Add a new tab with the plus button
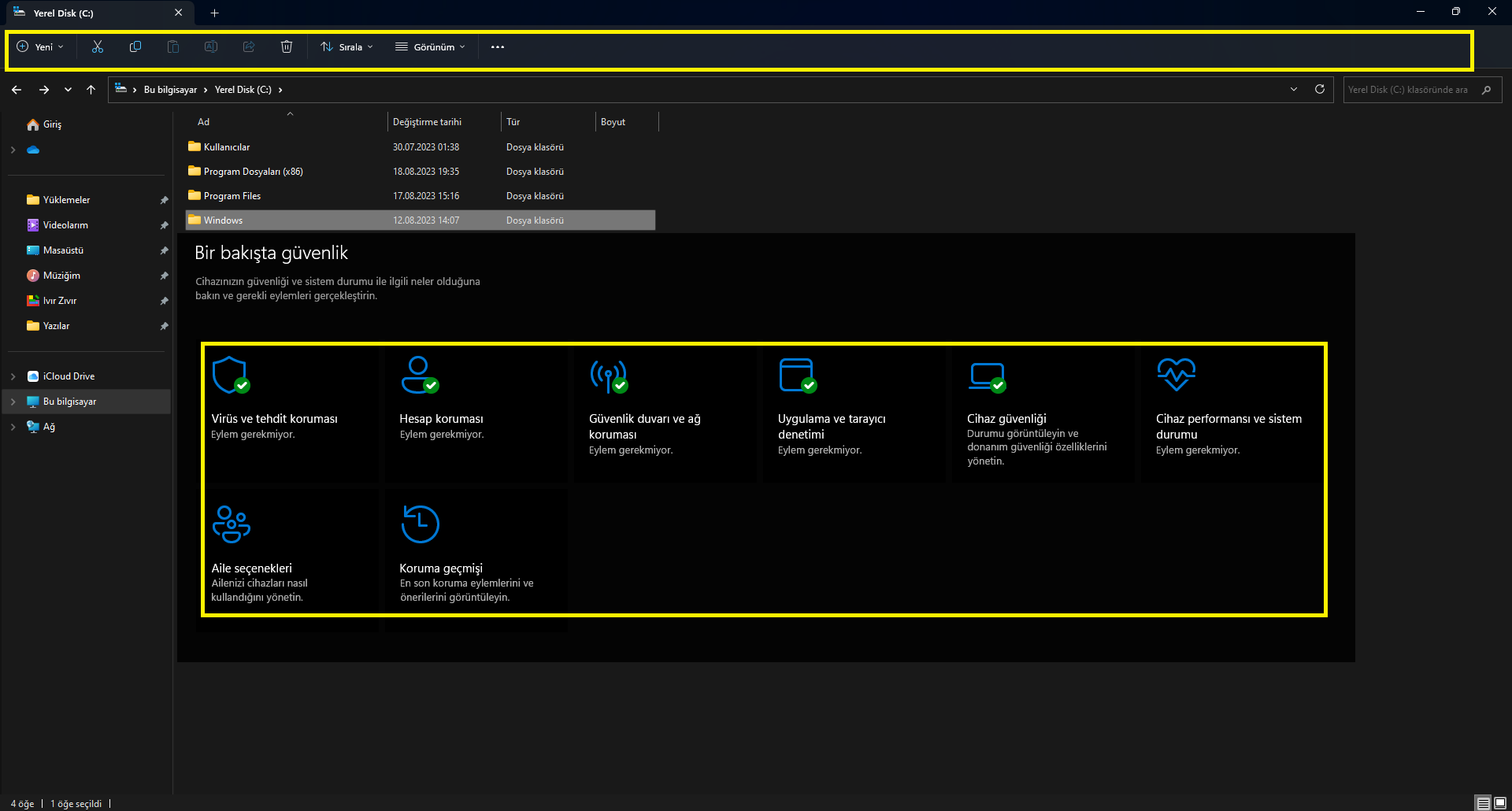 (x=214, y=13)
